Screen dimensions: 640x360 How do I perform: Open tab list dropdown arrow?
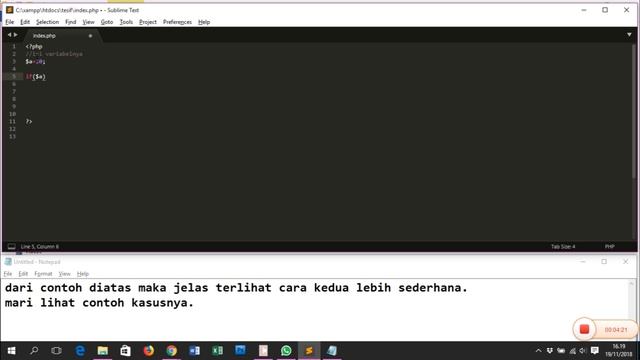629,35
